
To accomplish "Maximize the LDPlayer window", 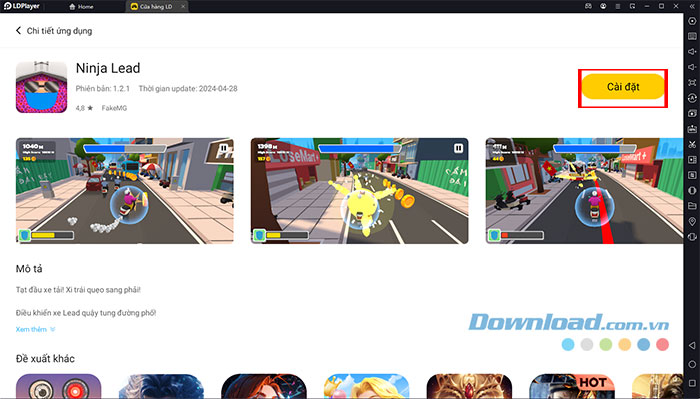I will point(662,6).
